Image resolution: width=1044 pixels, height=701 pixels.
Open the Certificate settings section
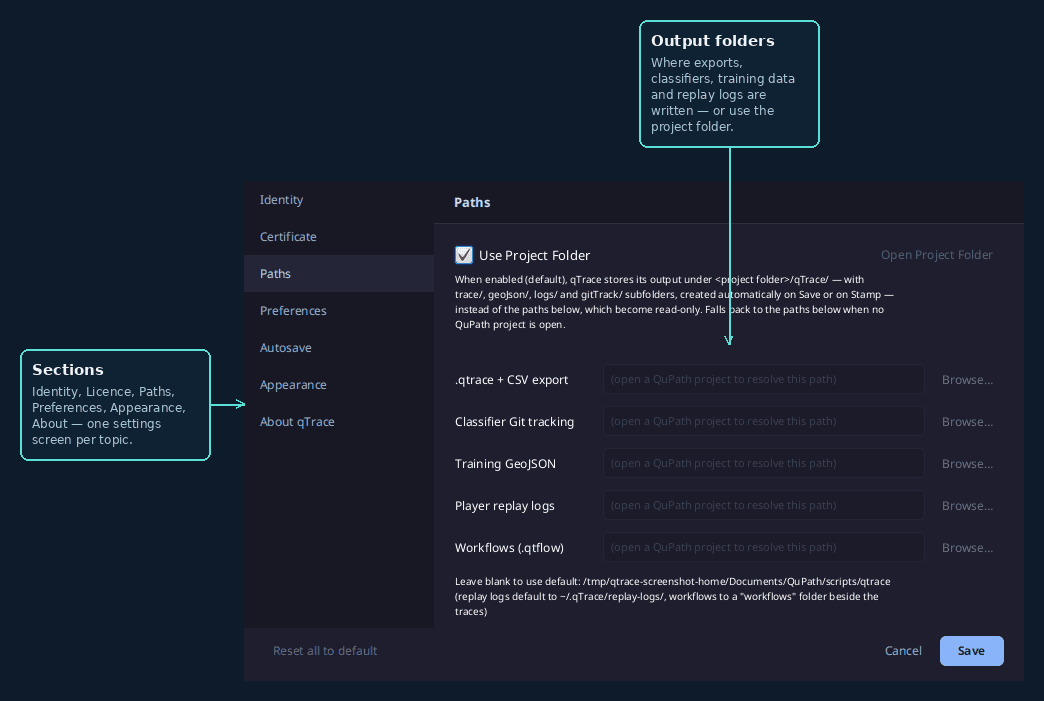click(339, 236)
